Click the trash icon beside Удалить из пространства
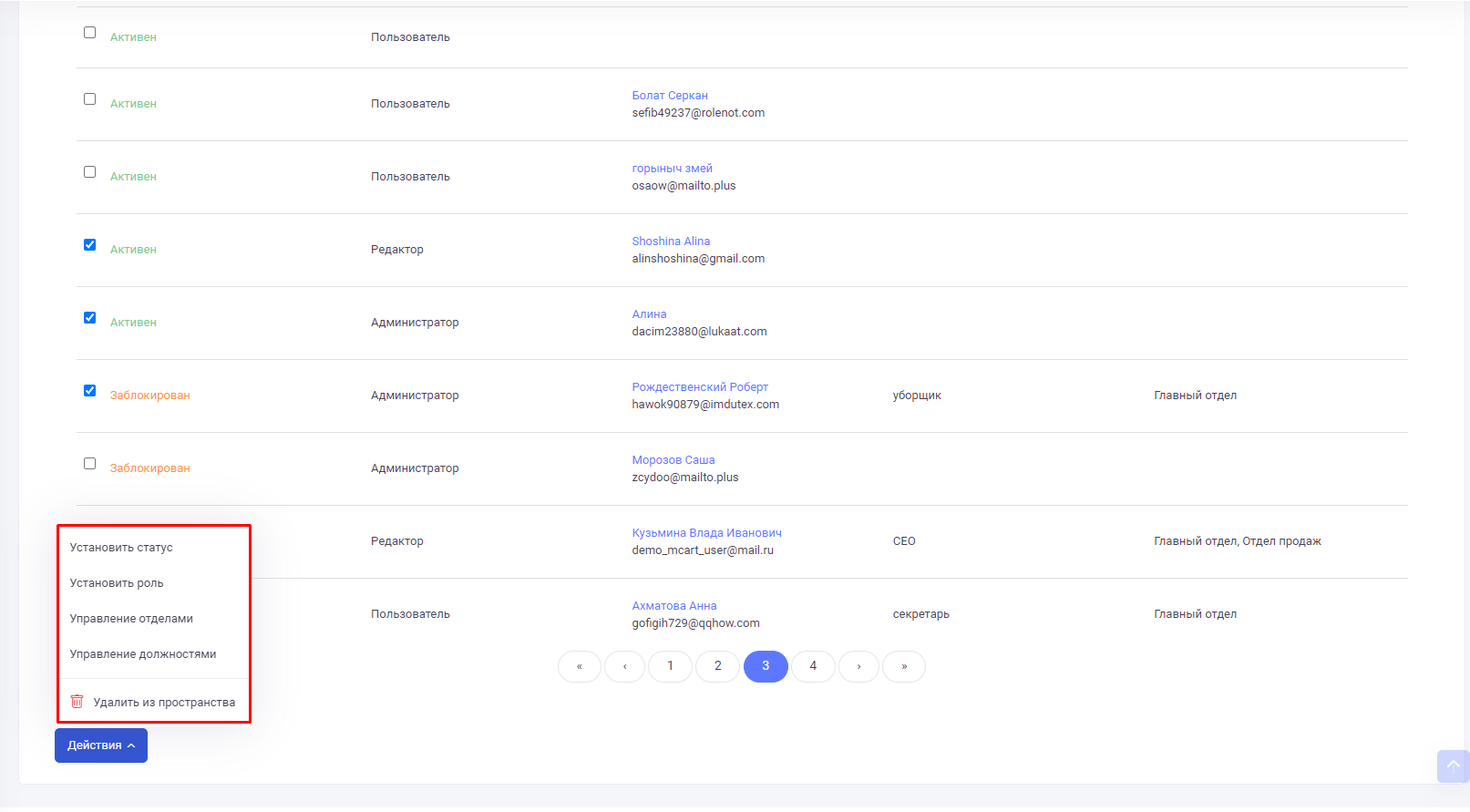 (77, 702)
